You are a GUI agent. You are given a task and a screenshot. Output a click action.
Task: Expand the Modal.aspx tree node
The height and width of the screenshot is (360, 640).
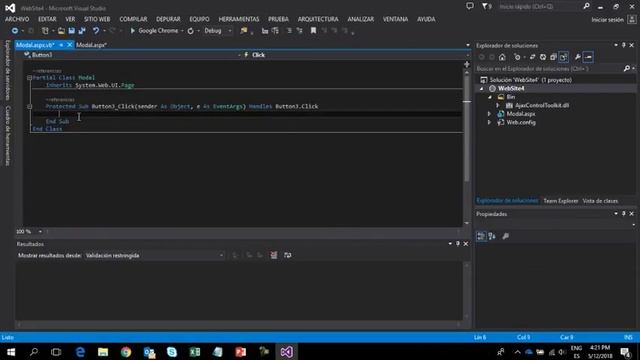[x=489, y=114]
